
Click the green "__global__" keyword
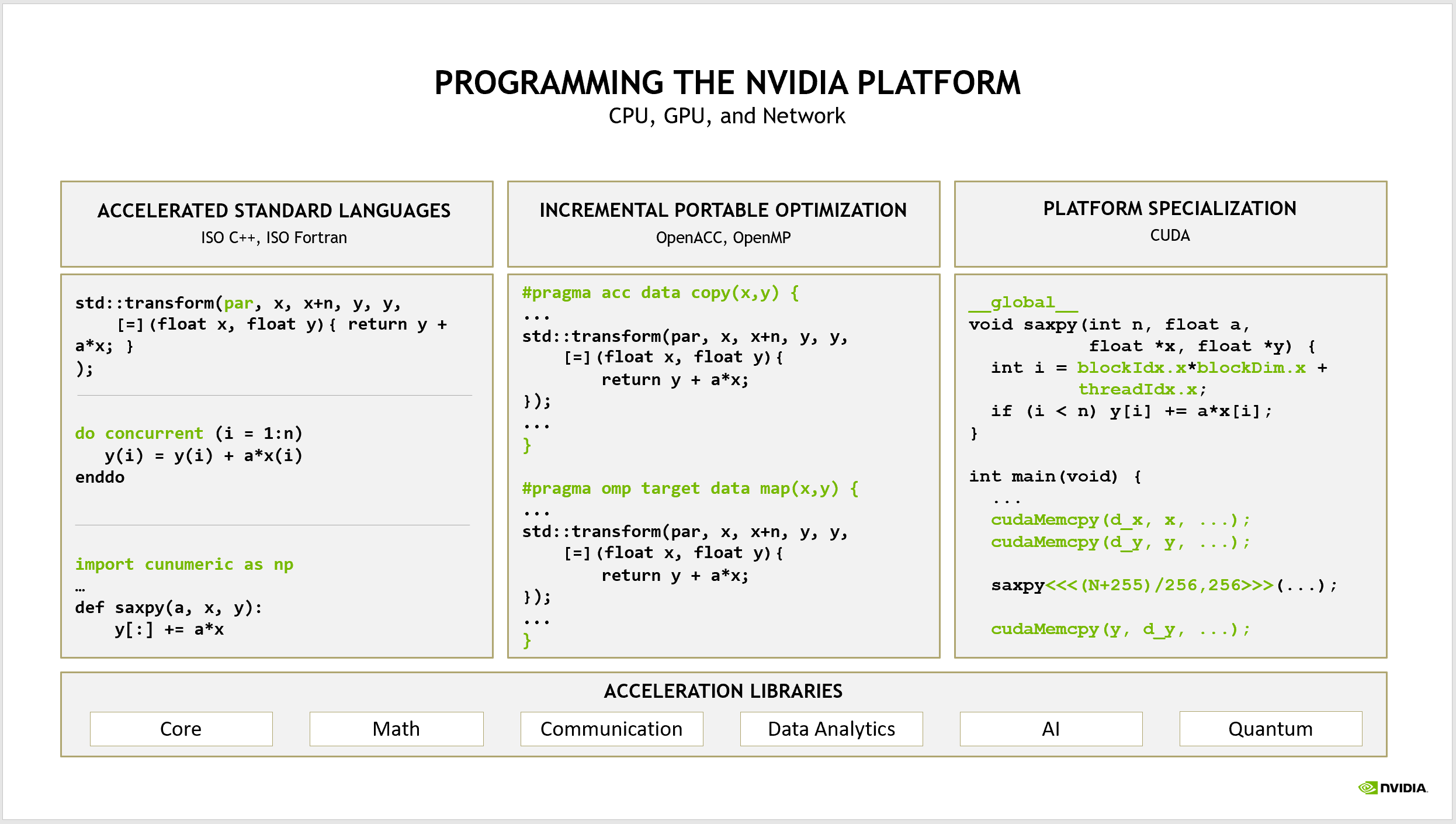[x=1023, y=303]
